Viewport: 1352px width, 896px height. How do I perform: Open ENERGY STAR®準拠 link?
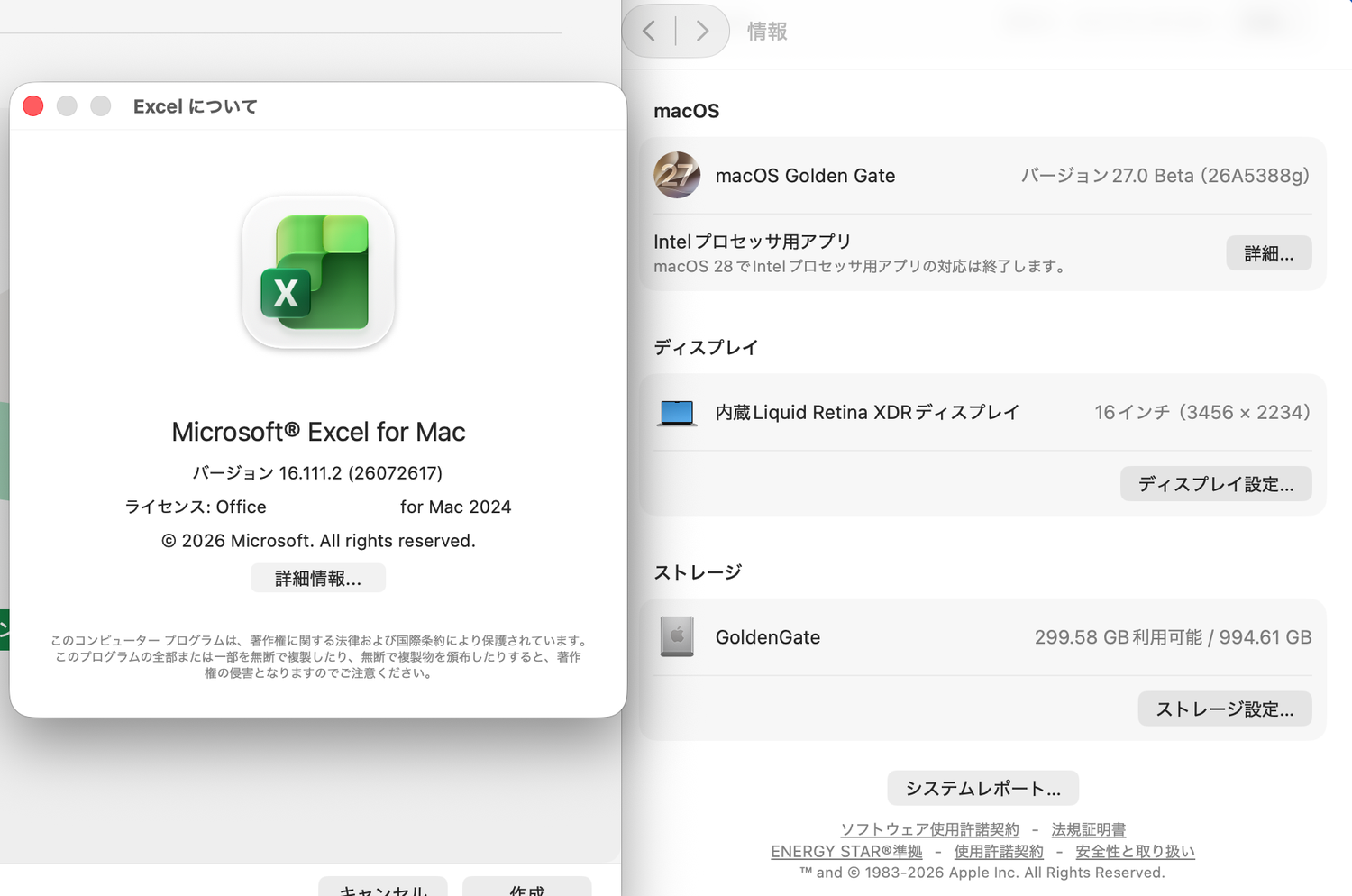click(x=846, y=851)
